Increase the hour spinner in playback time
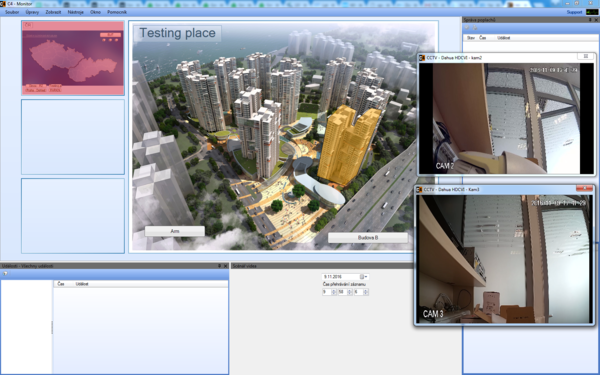This screenshot has width=600, height=375. point(334,290)
